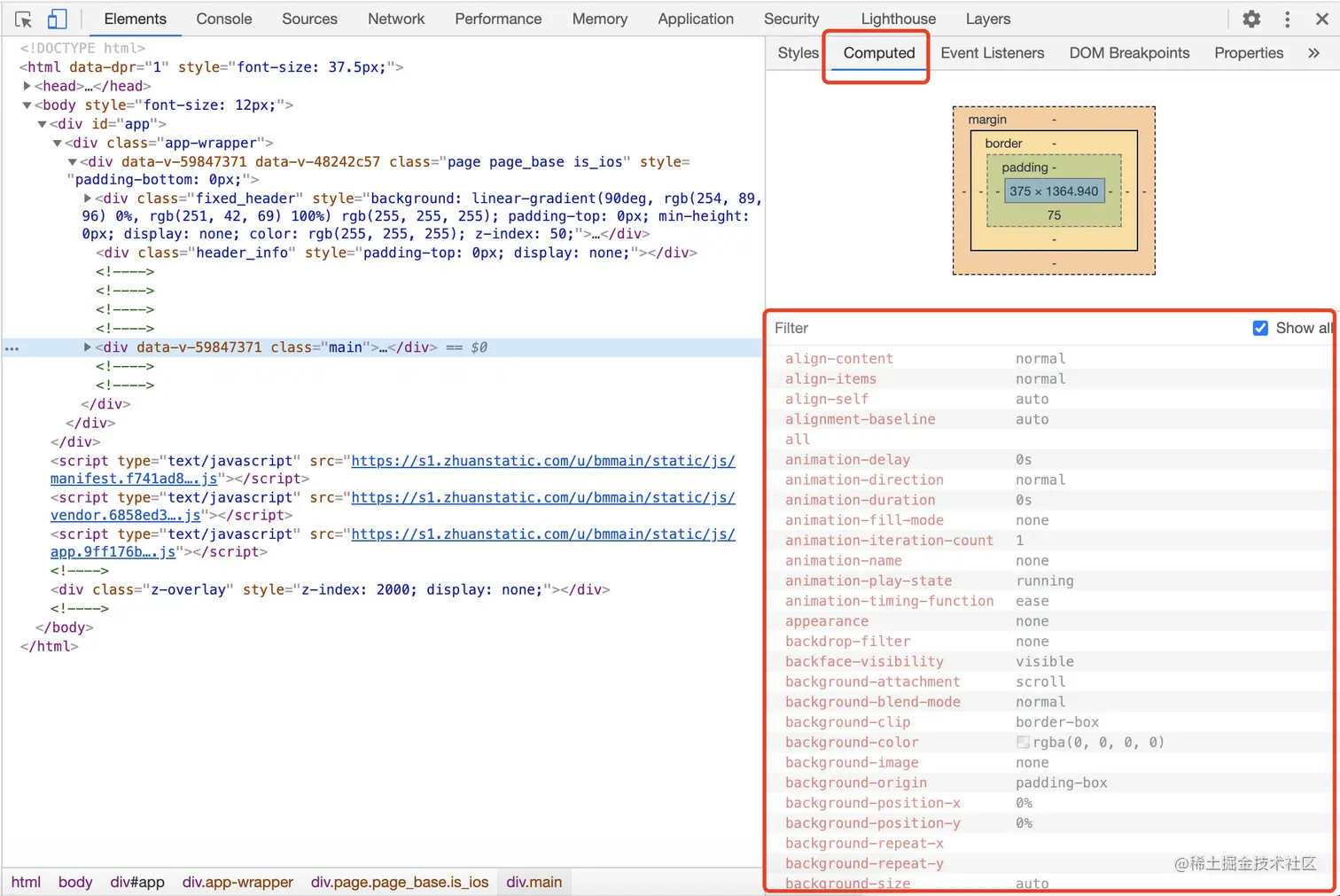
Task: Expand the selected main div node
Action: click(x=88, y=347)
